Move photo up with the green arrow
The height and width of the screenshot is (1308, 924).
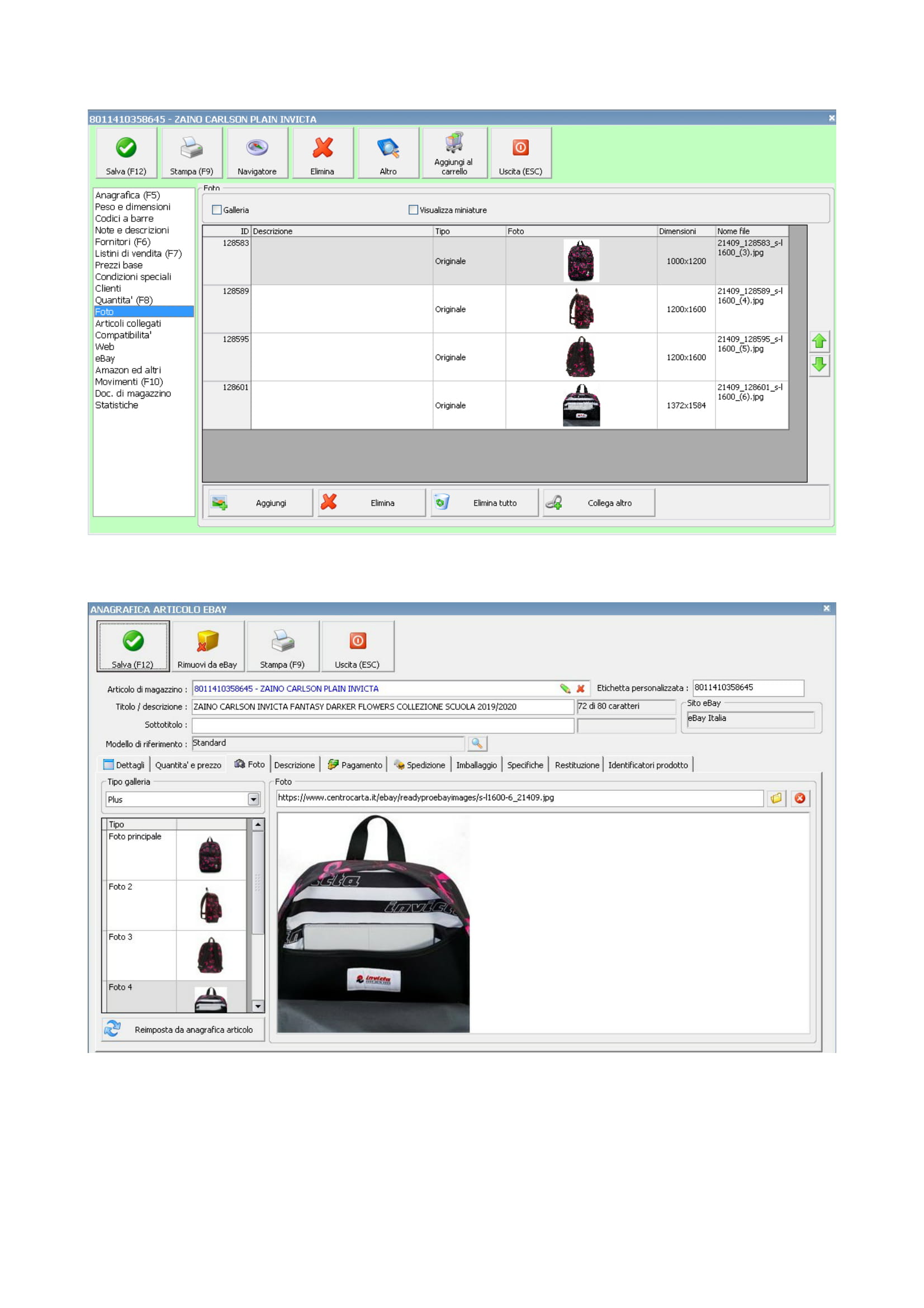[x=819, y=341]
